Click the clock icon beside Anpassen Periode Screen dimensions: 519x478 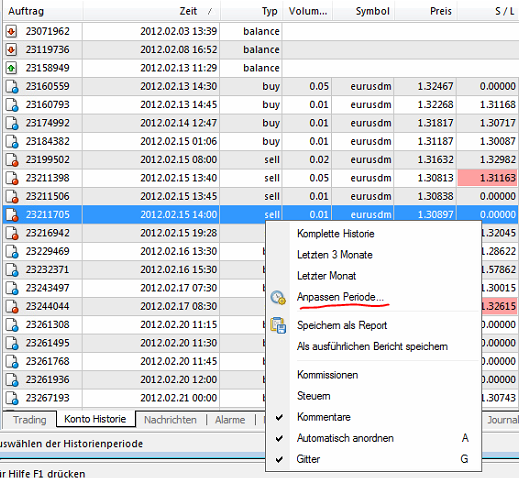(278, 297)
